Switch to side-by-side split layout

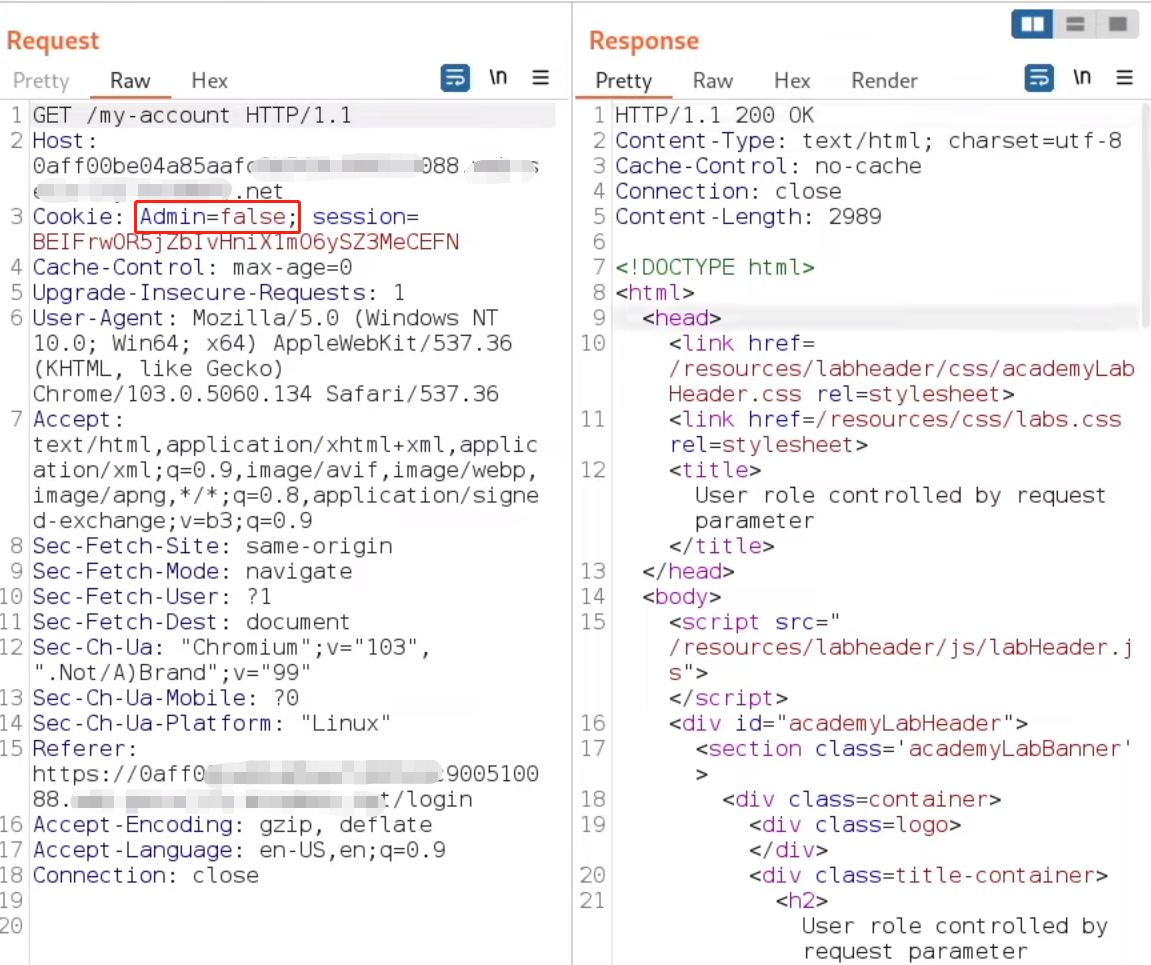click(x=1032, y=23)
